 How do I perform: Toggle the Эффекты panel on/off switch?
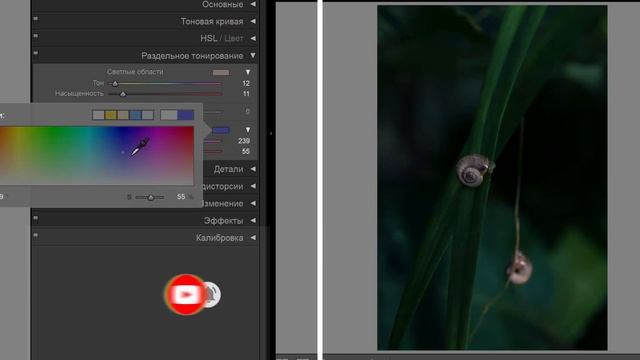[36, 218]
